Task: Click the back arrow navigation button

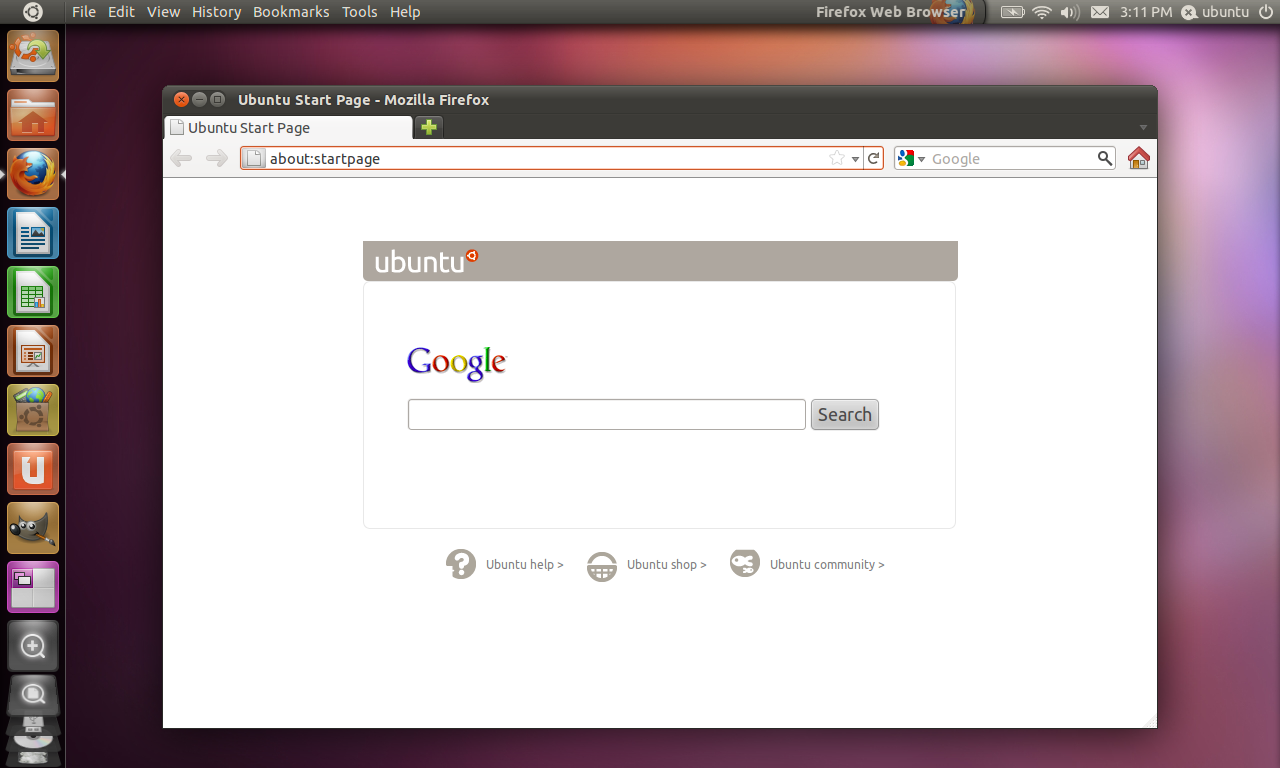Action: (181, 158)
